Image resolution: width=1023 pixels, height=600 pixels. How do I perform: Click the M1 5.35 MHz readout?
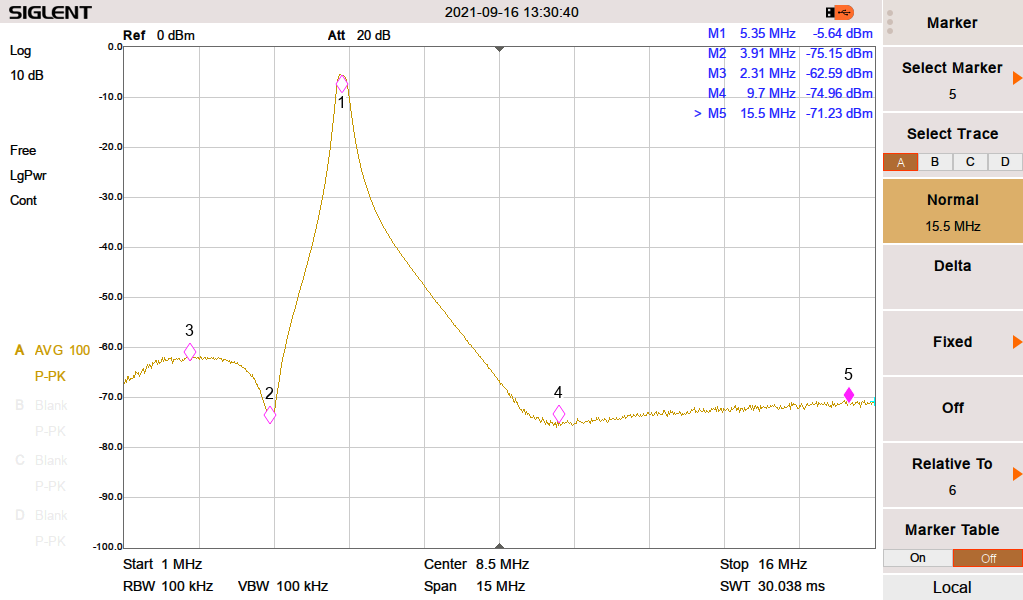click(x=790, y=33)
